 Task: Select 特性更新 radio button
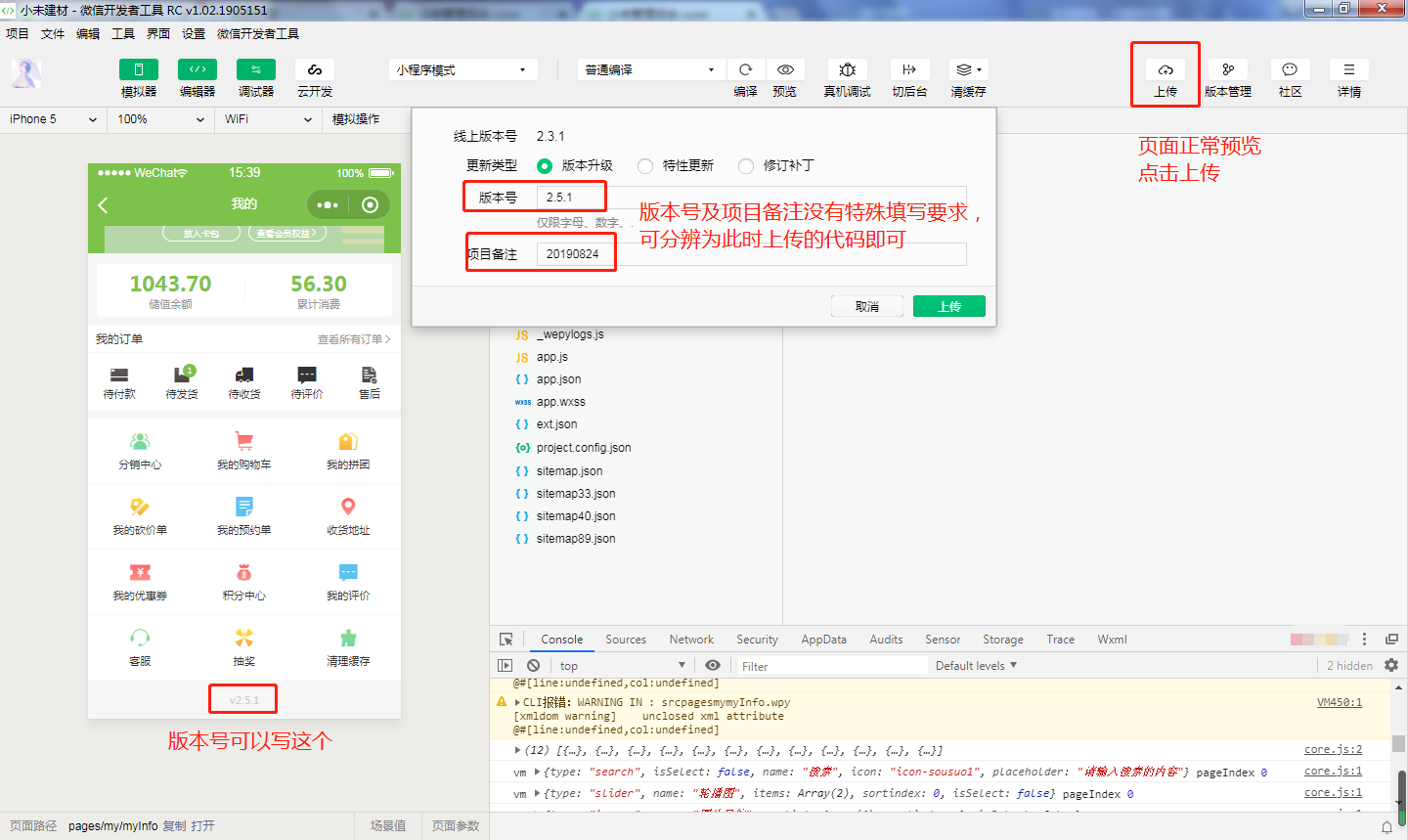[x=645, y=166]
